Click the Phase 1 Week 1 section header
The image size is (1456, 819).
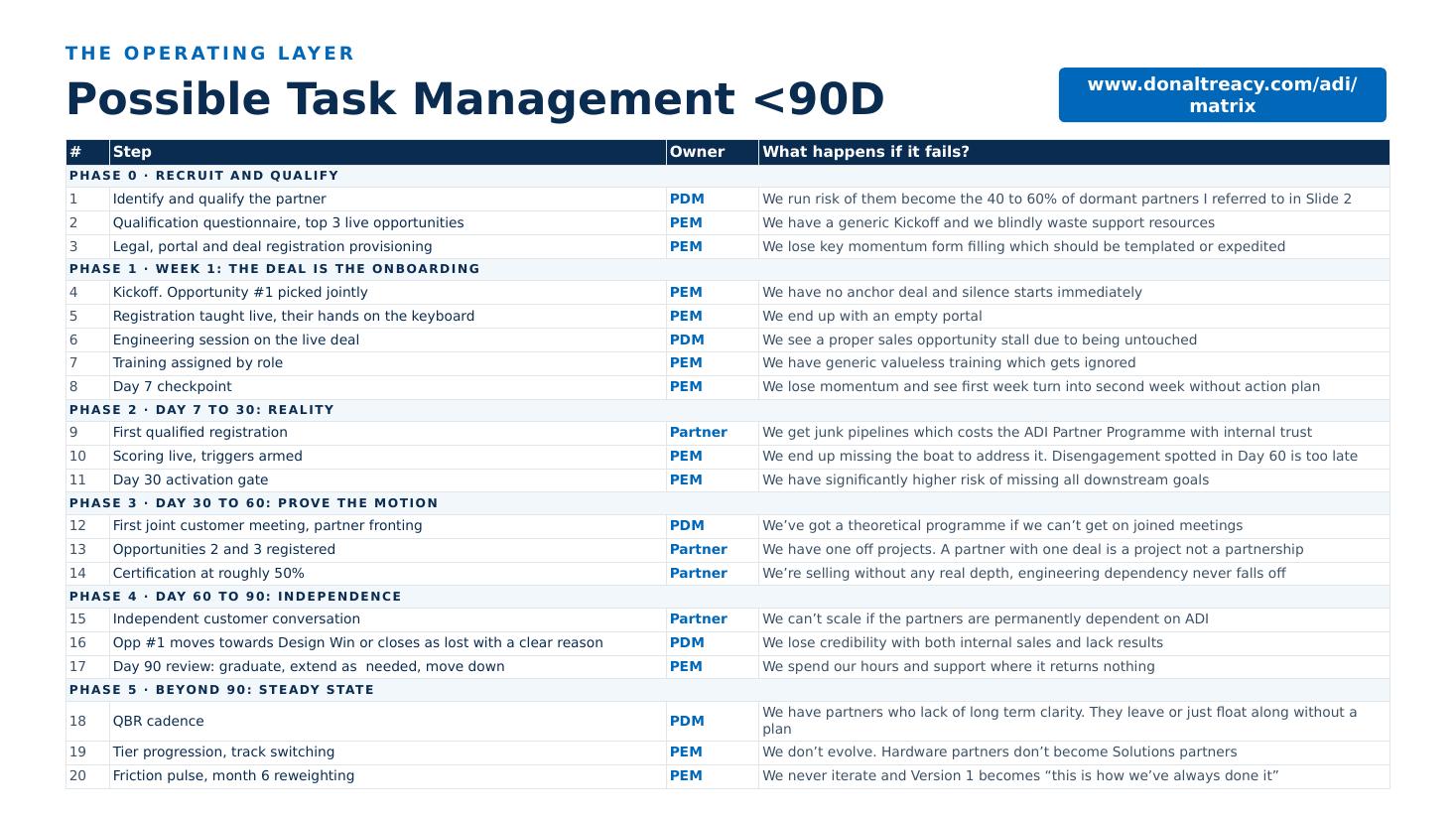click(728, 269)
